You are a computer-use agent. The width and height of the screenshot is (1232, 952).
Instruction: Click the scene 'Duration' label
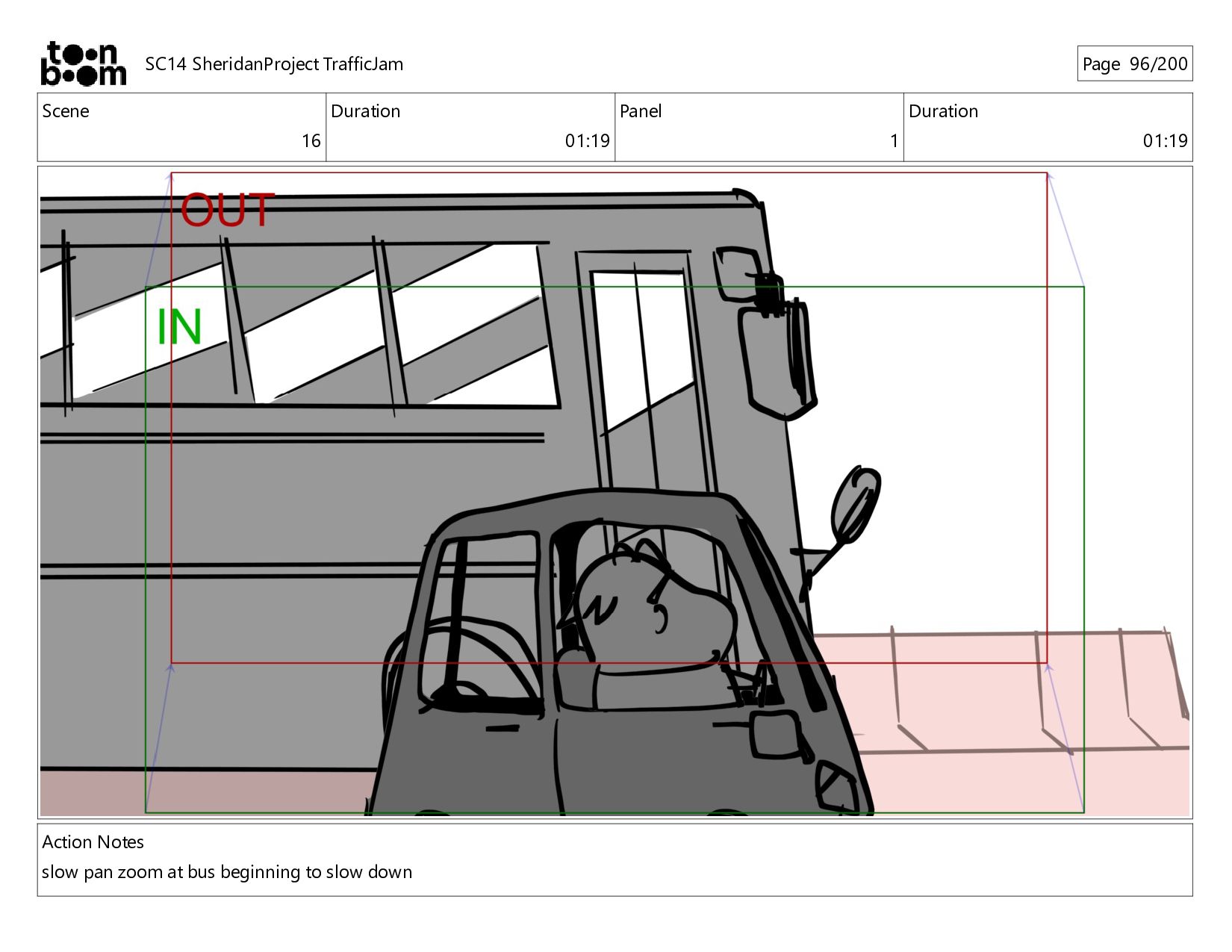pyautogui.click(x=365, y=111)
